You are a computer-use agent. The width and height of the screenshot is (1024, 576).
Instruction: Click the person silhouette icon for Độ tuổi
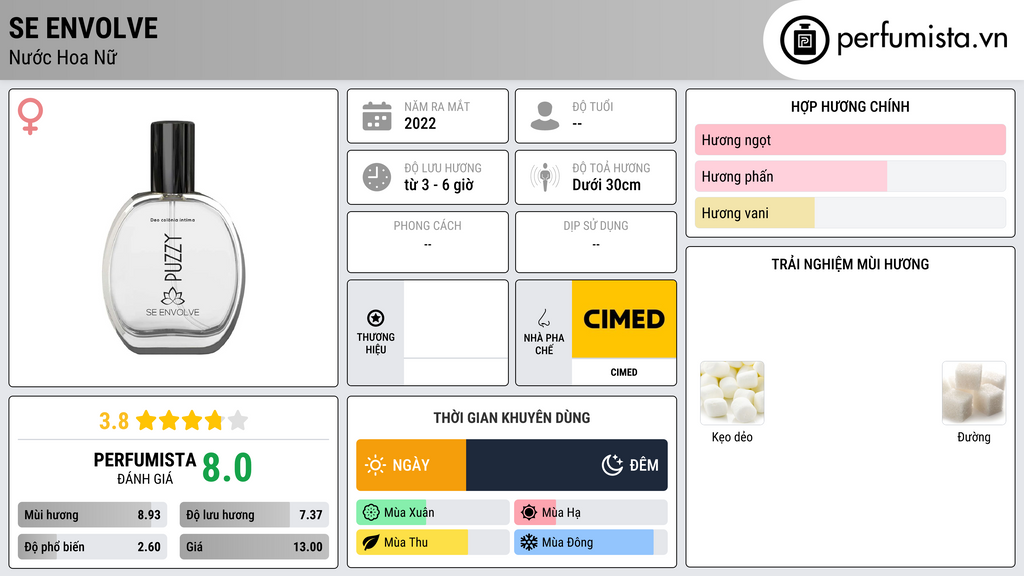pos(545,116)
